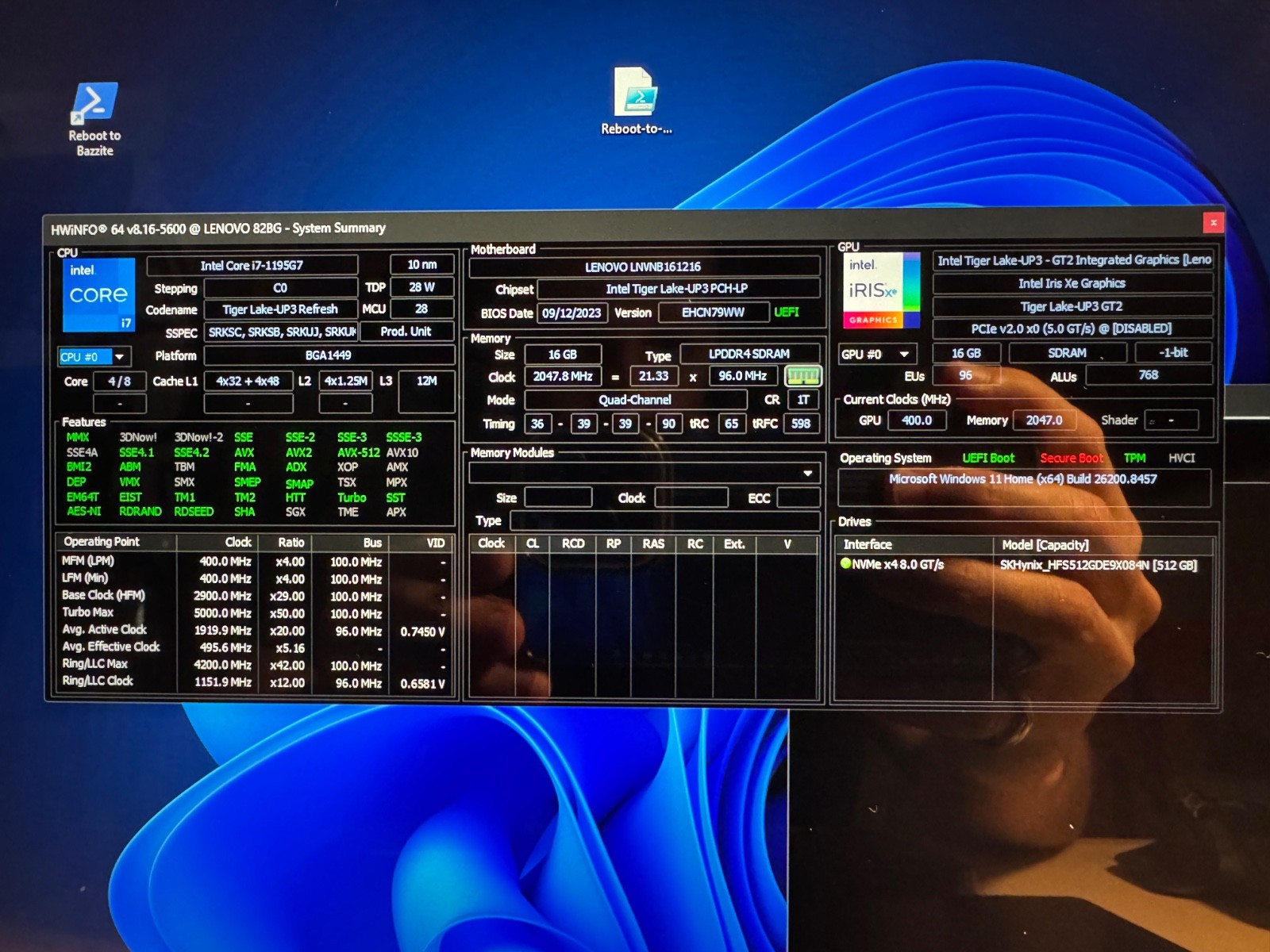The image size is (1270, 952).
Task: Click the BGA1449 platform field
Action: [329, 355]
